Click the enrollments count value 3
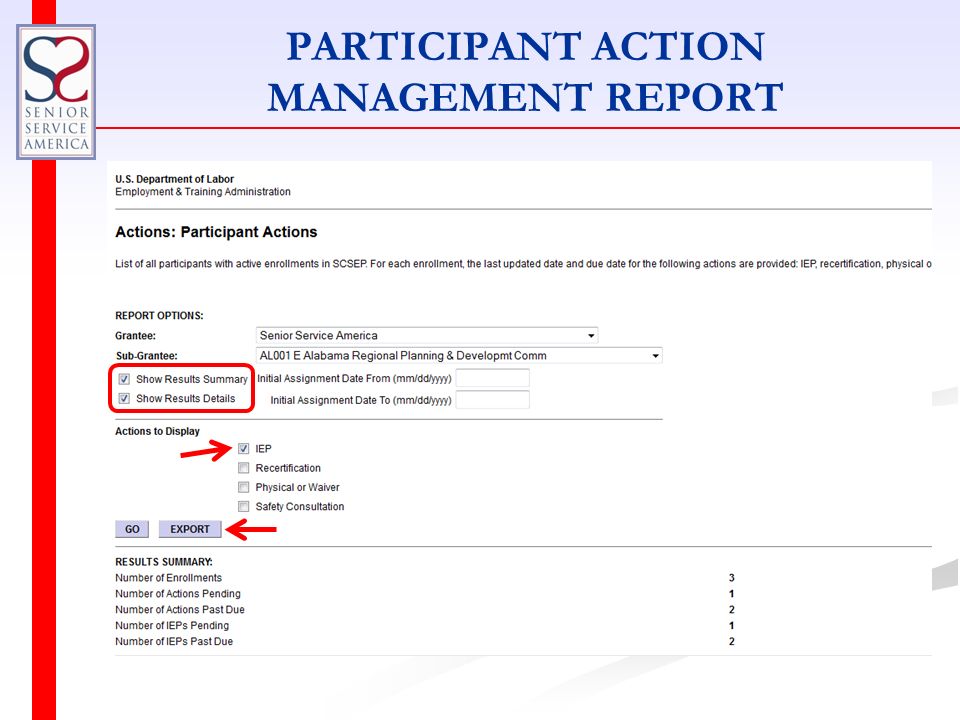The width and height of the screenshot is (960, 720). (x=732, y=578)
